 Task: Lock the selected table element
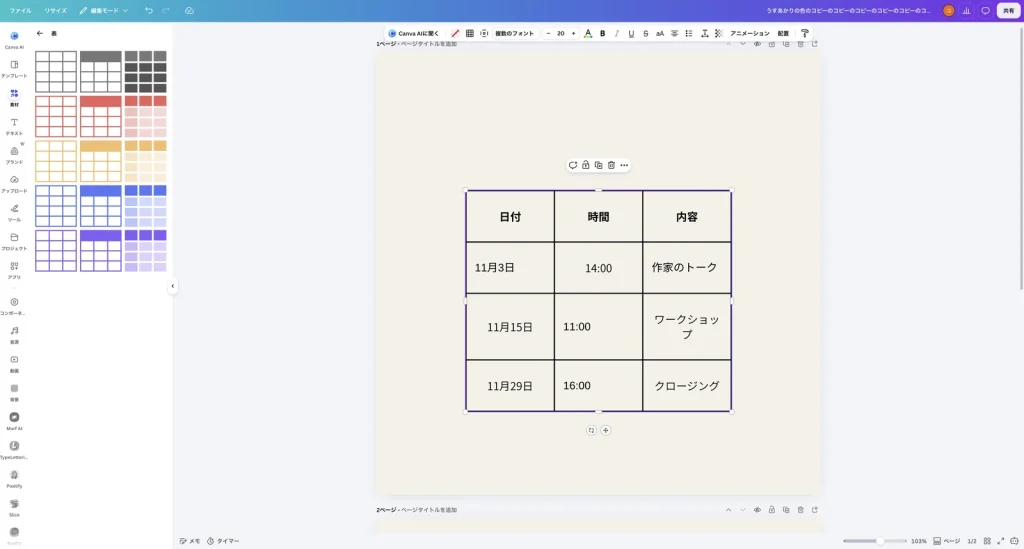[x=586, y=165]
